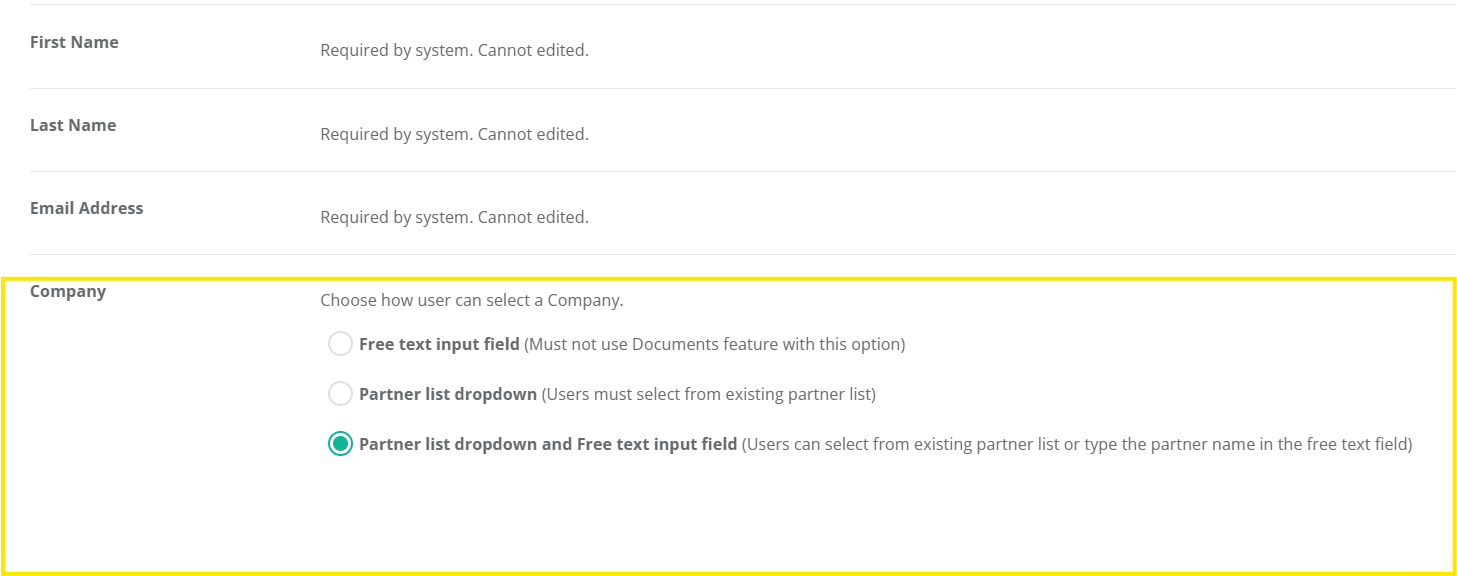
Task: Click the unselected Partner list dropdown radio circle
Action: point(340,393)
